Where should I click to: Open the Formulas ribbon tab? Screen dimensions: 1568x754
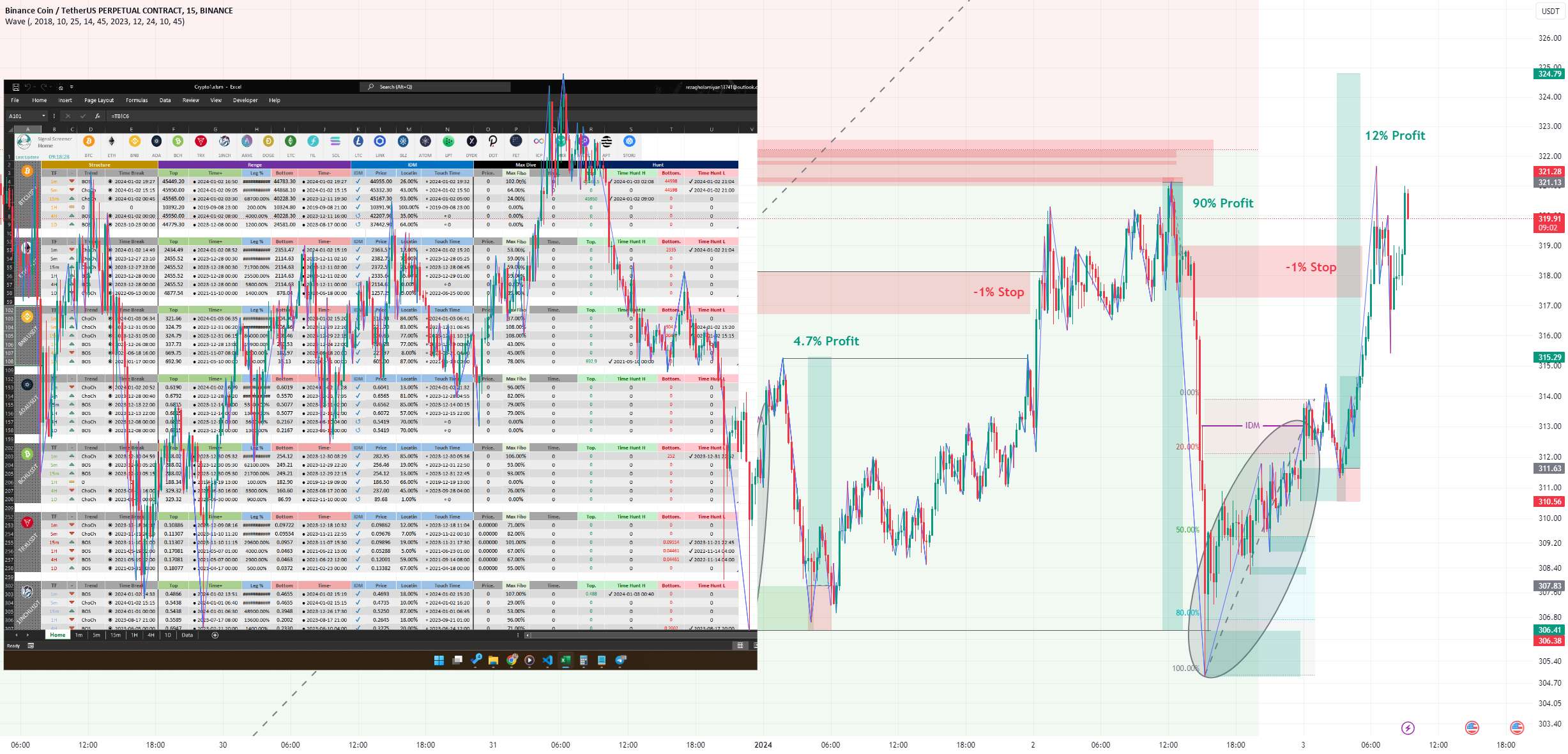137,100
